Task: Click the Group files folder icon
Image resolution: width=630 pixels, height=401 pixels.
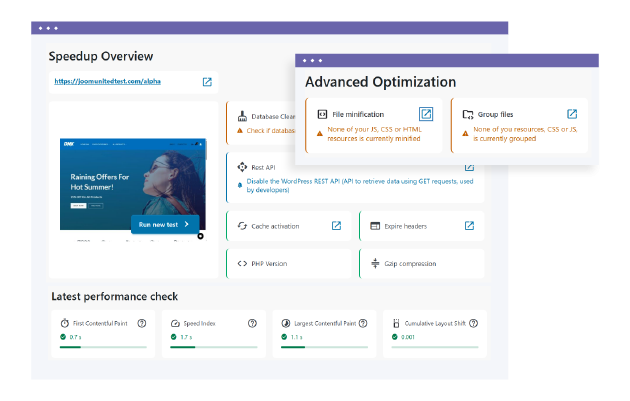Action: [x=467, y=115]
